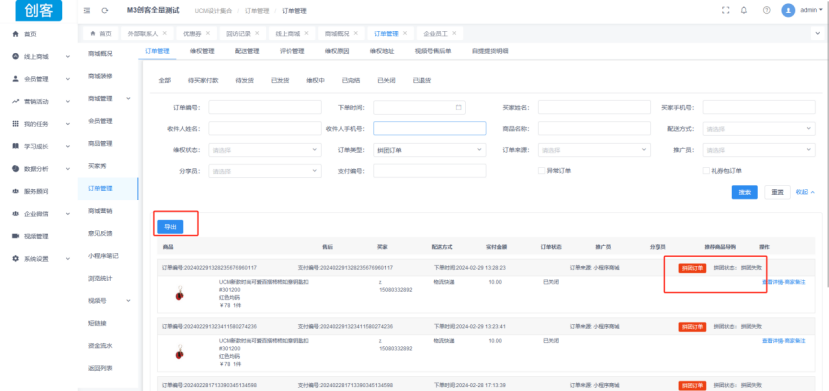Image resolution: width=829 pixels, height=391 pixels.
Task: Open 商城装修 in the secondary sidebar
Action: coord(100,76)
